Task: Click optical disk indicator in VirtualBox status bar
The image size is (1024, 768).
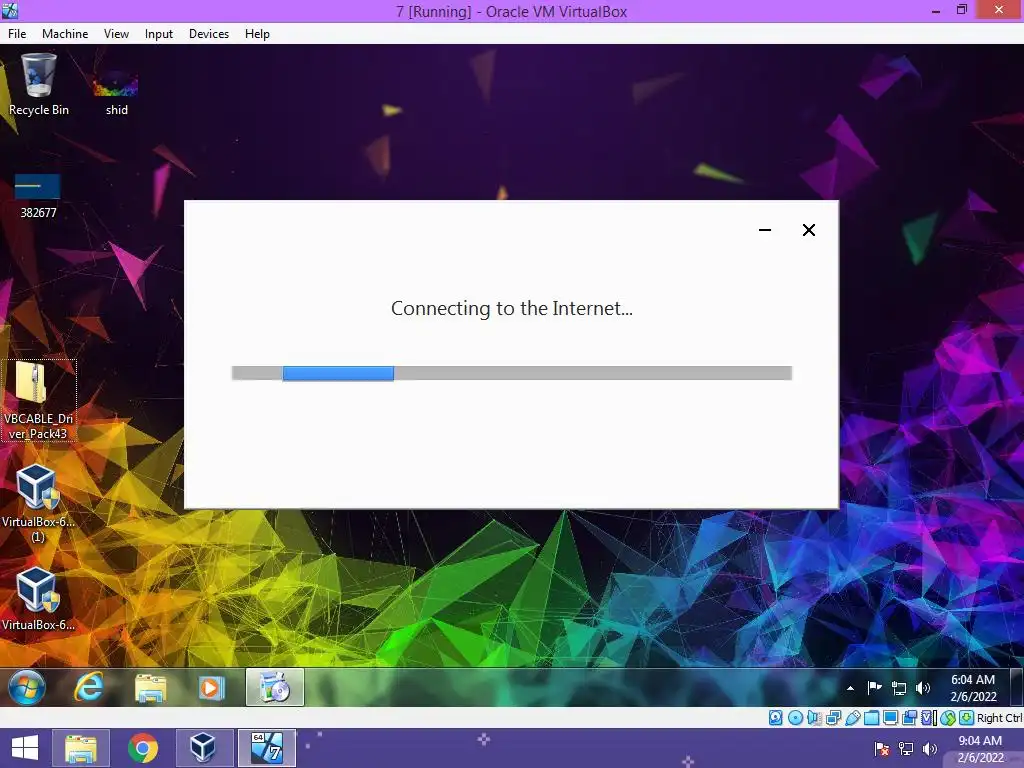Action: coord(795,718)
